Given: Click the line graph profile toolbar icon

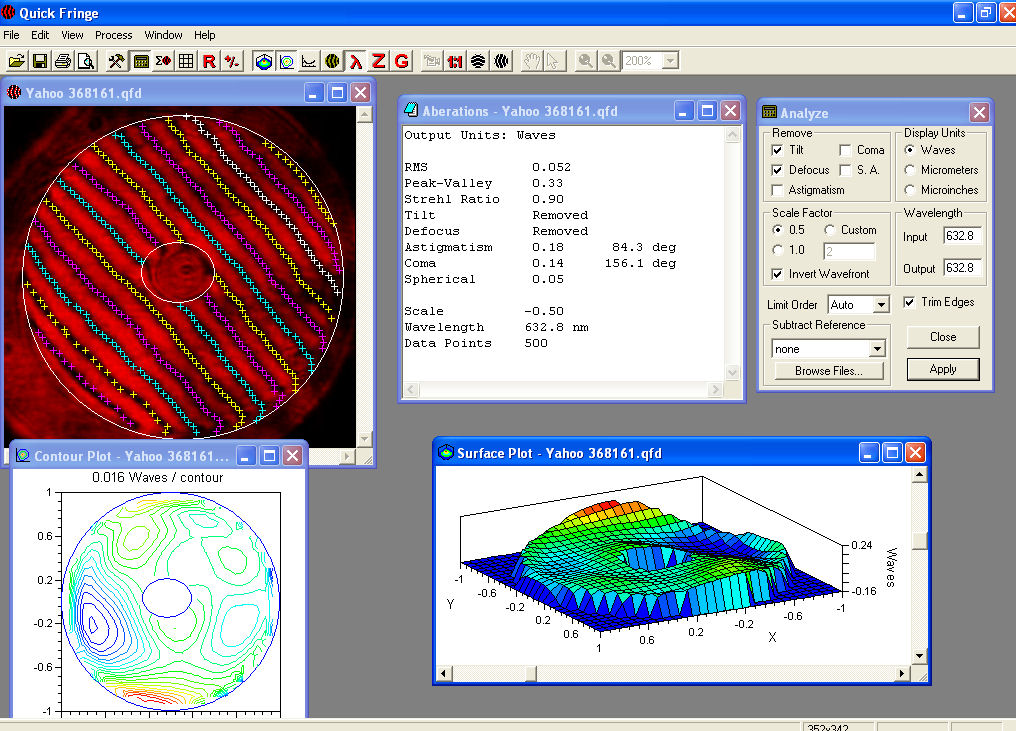Looking at the screenshot, I should click(x=309, y=61).
